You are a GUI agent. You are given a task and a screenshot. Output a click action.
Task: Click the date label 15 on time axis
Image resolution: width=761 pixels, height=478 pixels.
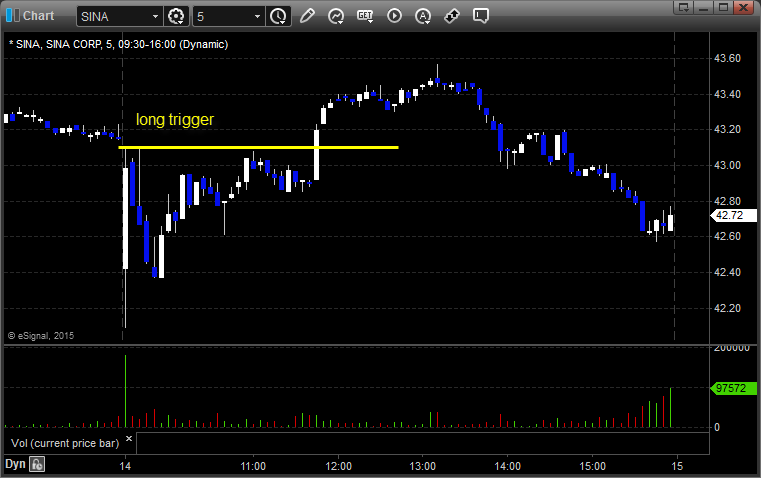[677, 466]
